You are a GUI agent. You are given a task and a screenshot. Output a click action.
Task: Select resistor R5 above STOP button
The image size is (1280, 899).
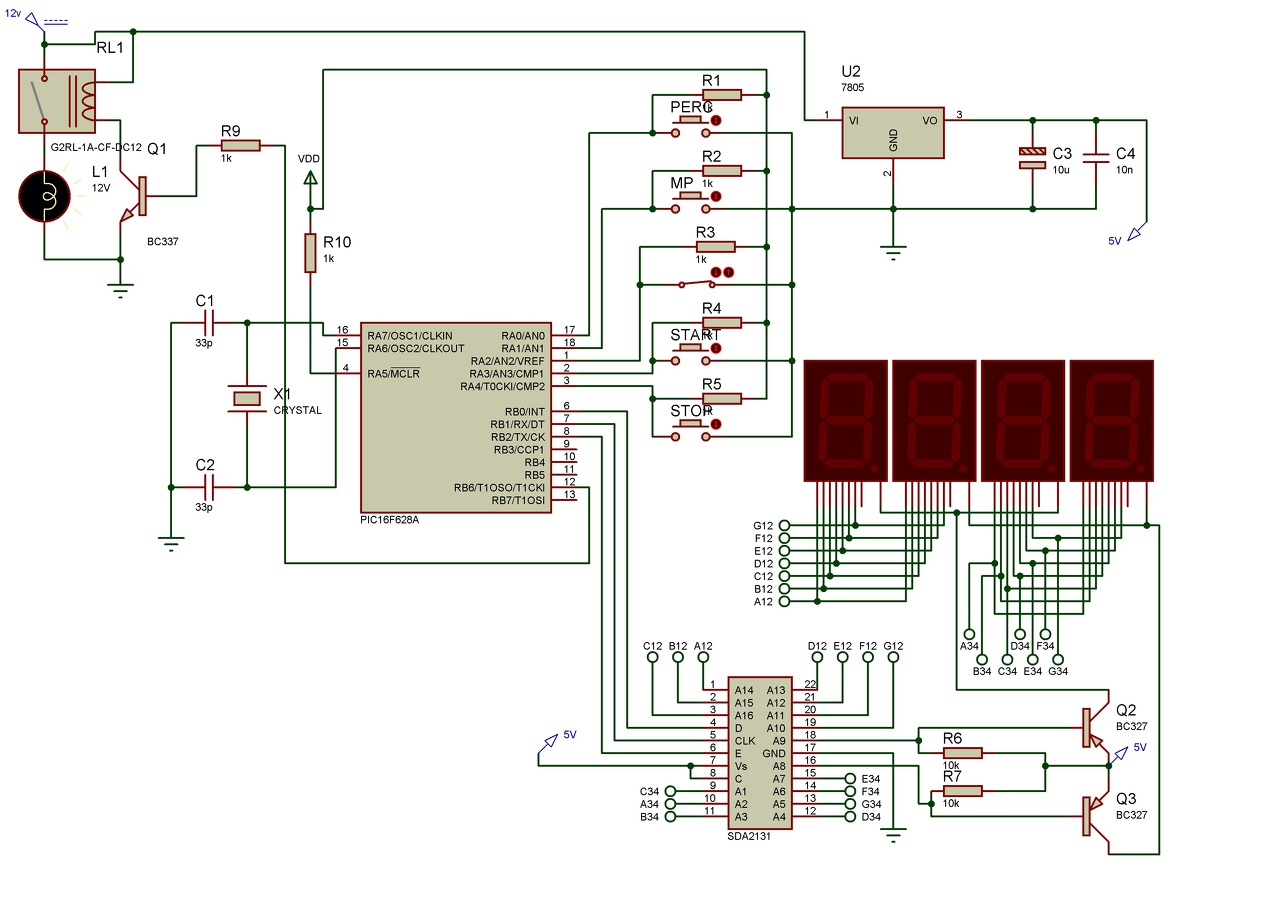(x=721, y=398)
